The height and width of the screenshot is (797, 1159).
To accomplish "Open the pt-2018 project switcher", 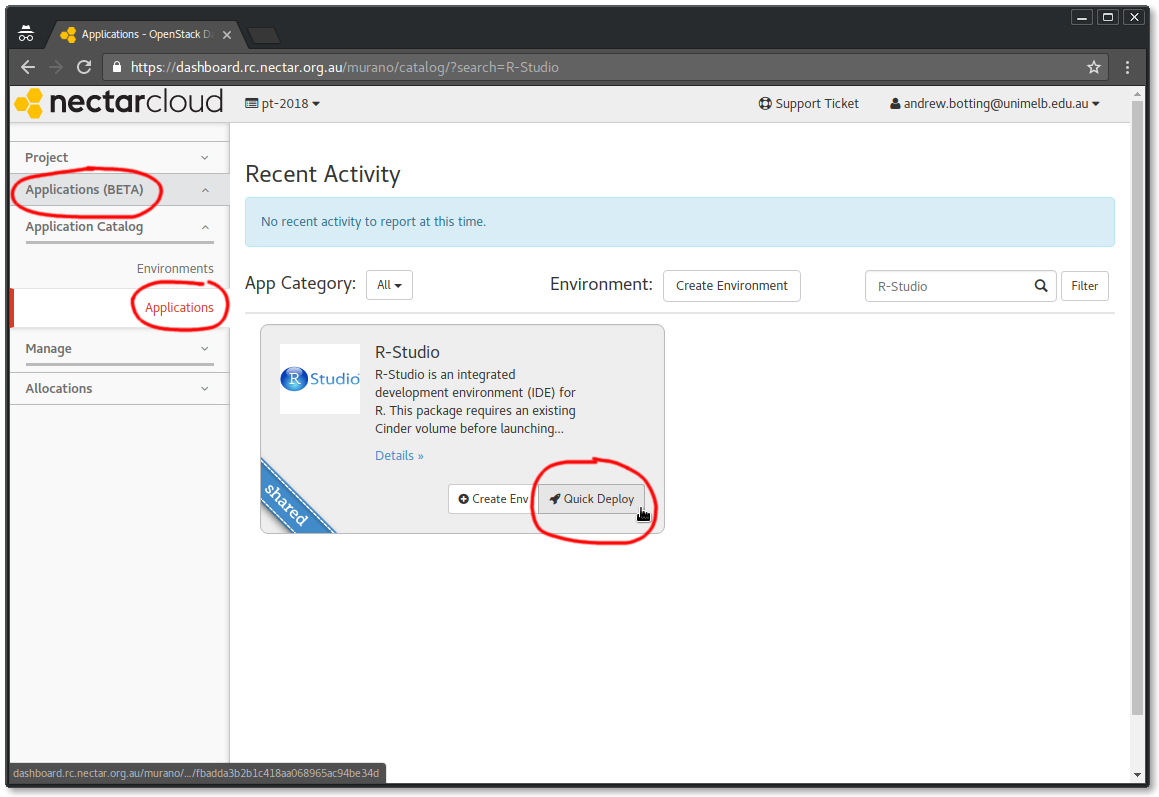I will tap(282, 102).
